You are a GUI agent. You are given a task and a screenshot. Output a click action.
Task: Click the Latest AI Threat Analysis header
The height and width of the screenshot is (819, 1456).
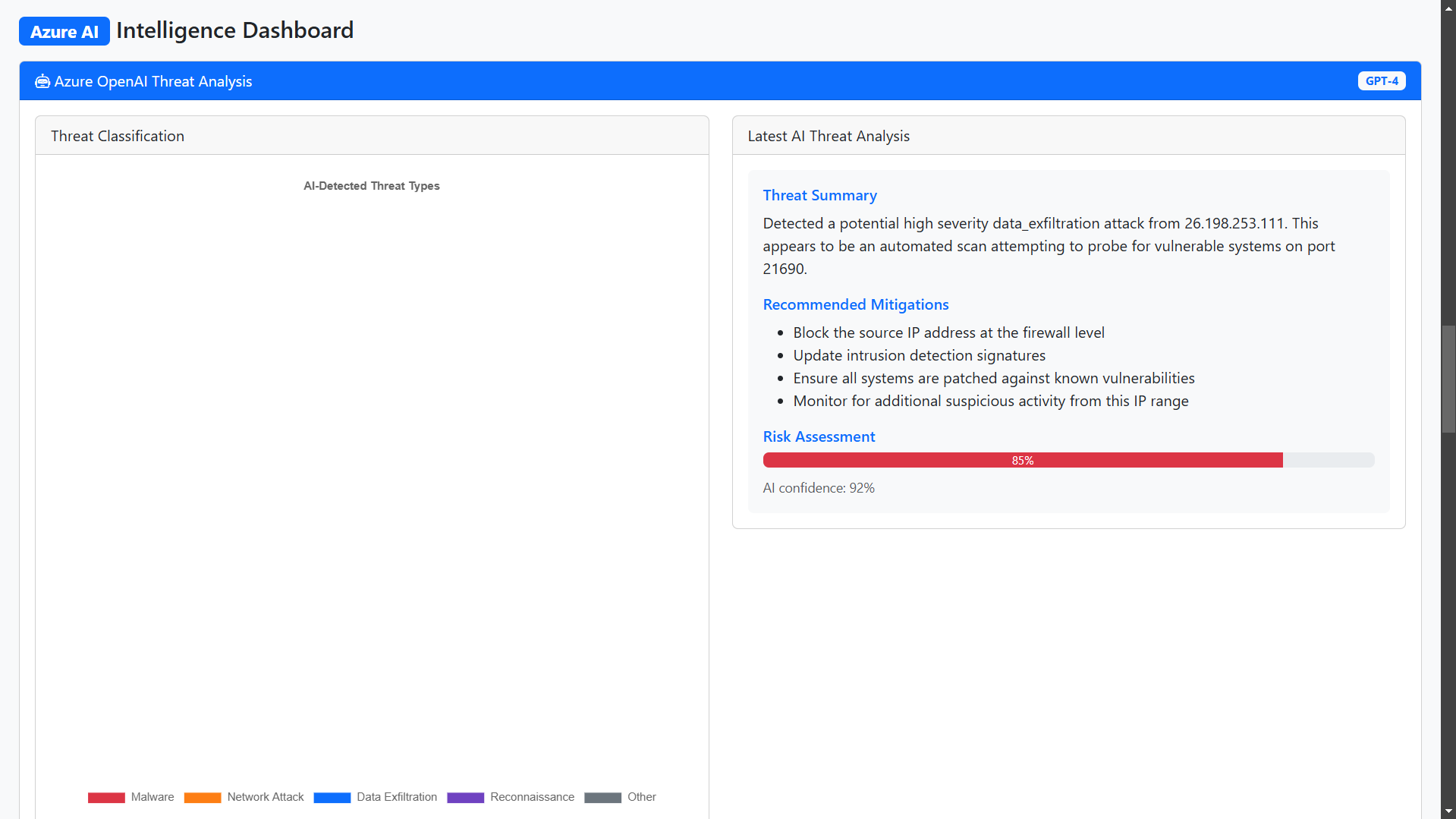tap(1068, 136)
